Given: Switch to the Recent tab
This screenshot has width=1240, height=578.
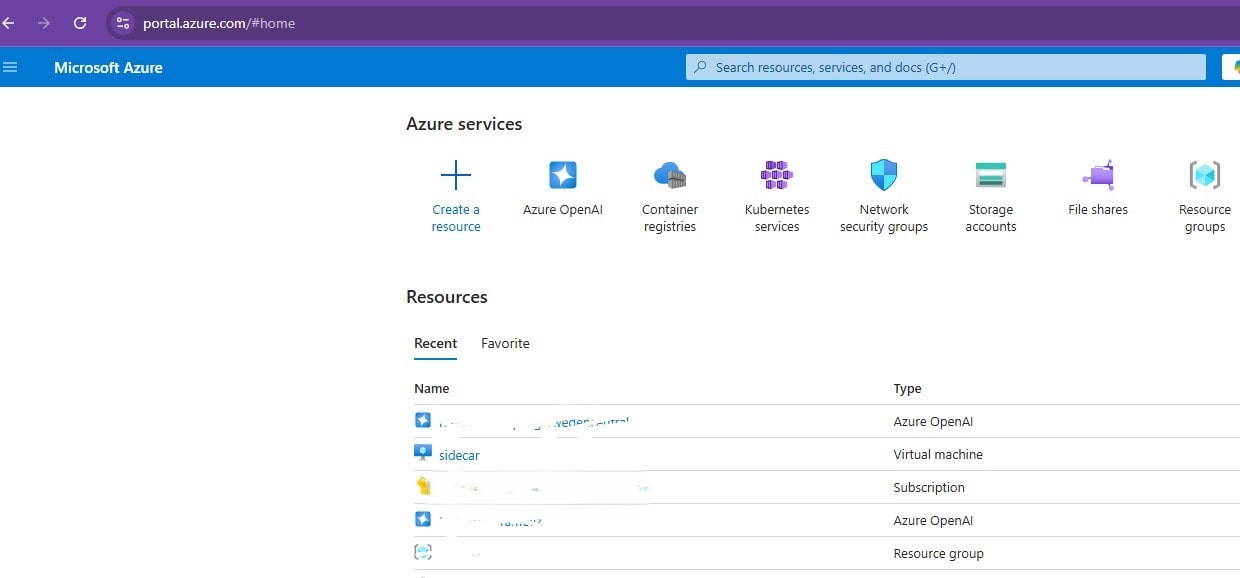Looking at the screenshot, I should tap(436, 343).
